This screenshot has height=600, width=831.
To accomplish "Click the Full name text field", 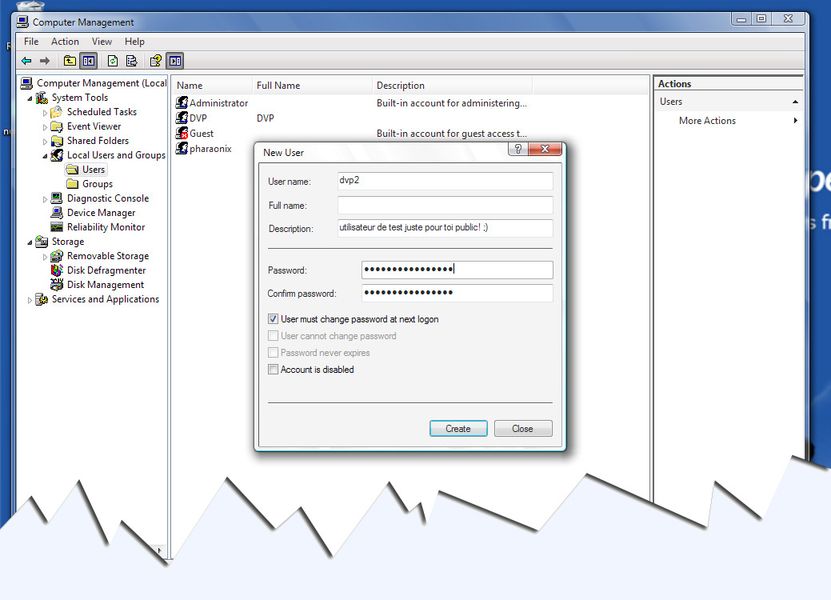I will 445,205.
